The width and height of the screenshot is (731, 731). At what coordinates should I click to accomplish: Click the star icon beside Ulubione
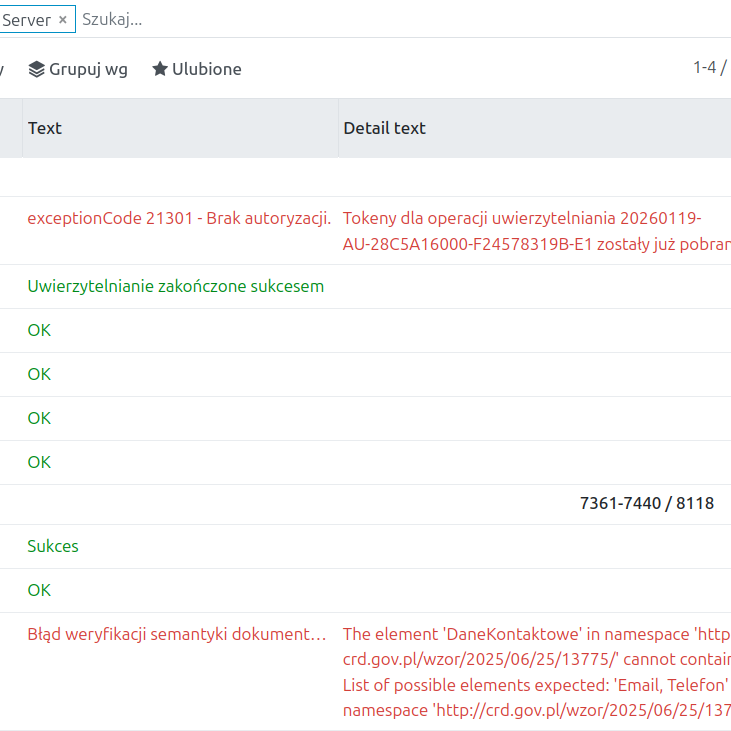click(x=160, y=69)
